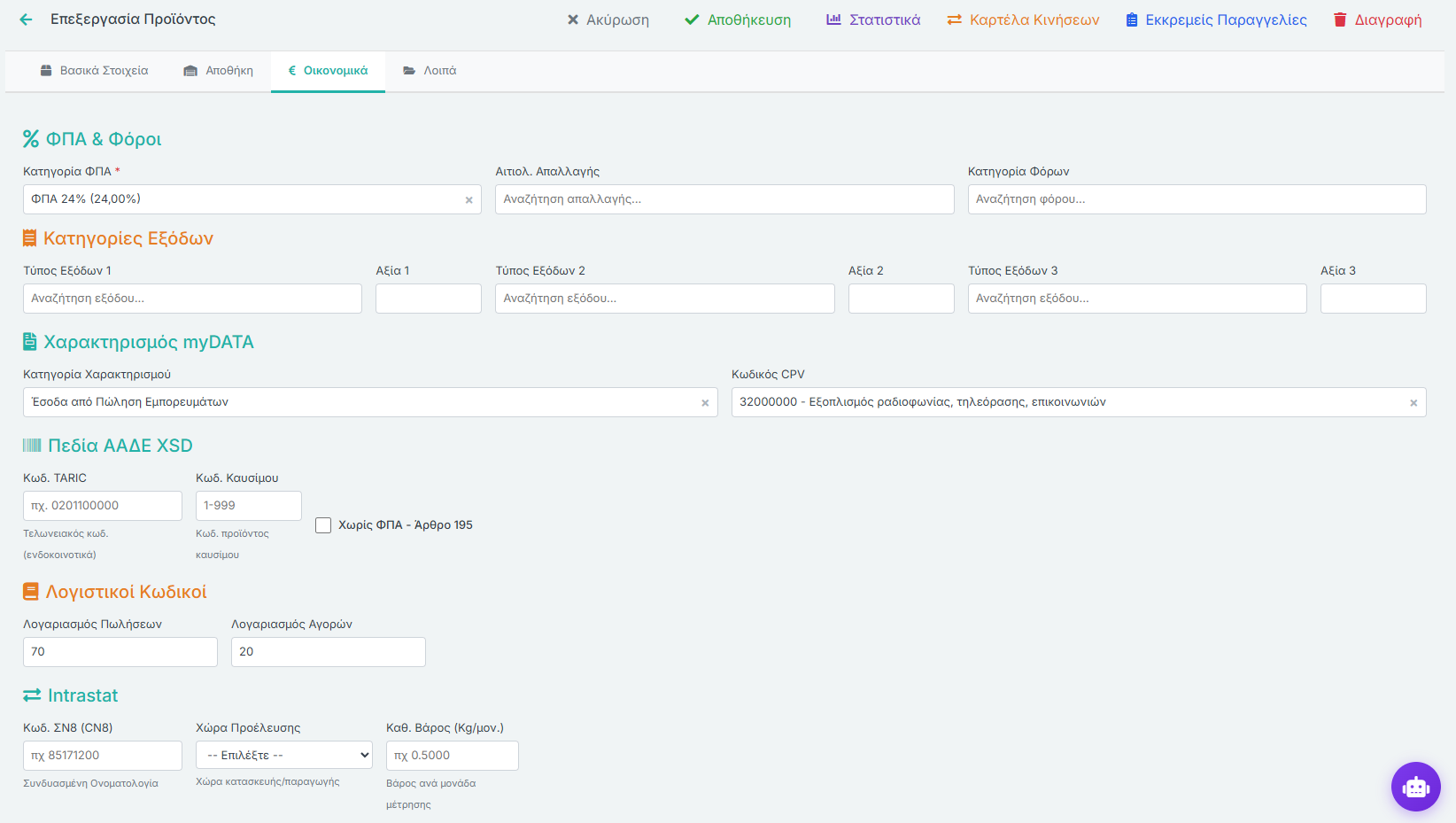The image size is (1456, 823).
Task: Open Κατηγορία Φόρων search dropdown
Action: click(x=1197, y=199)
